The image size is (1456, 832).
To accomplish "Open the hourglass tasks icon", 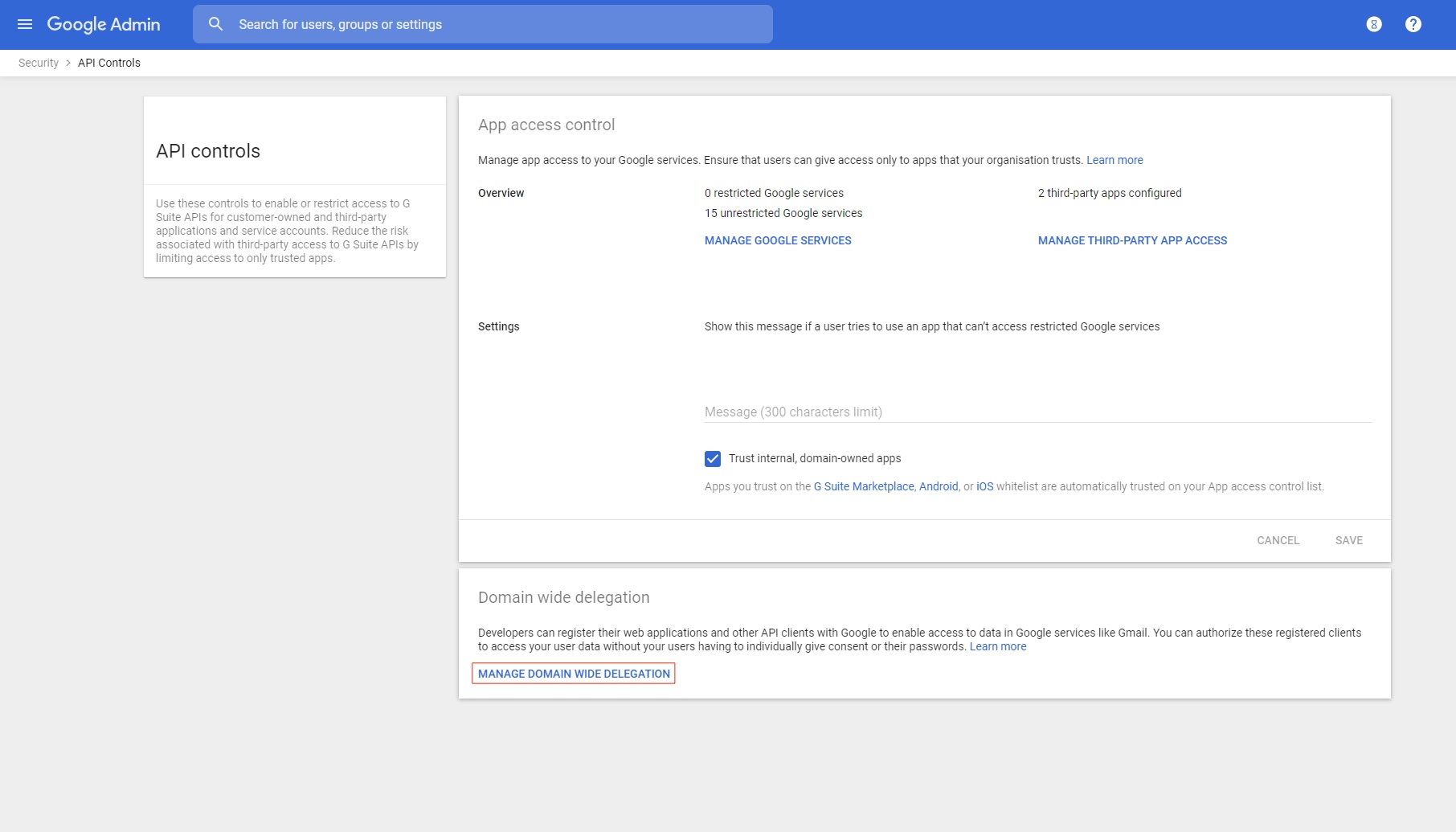I will click(1374, 24).
